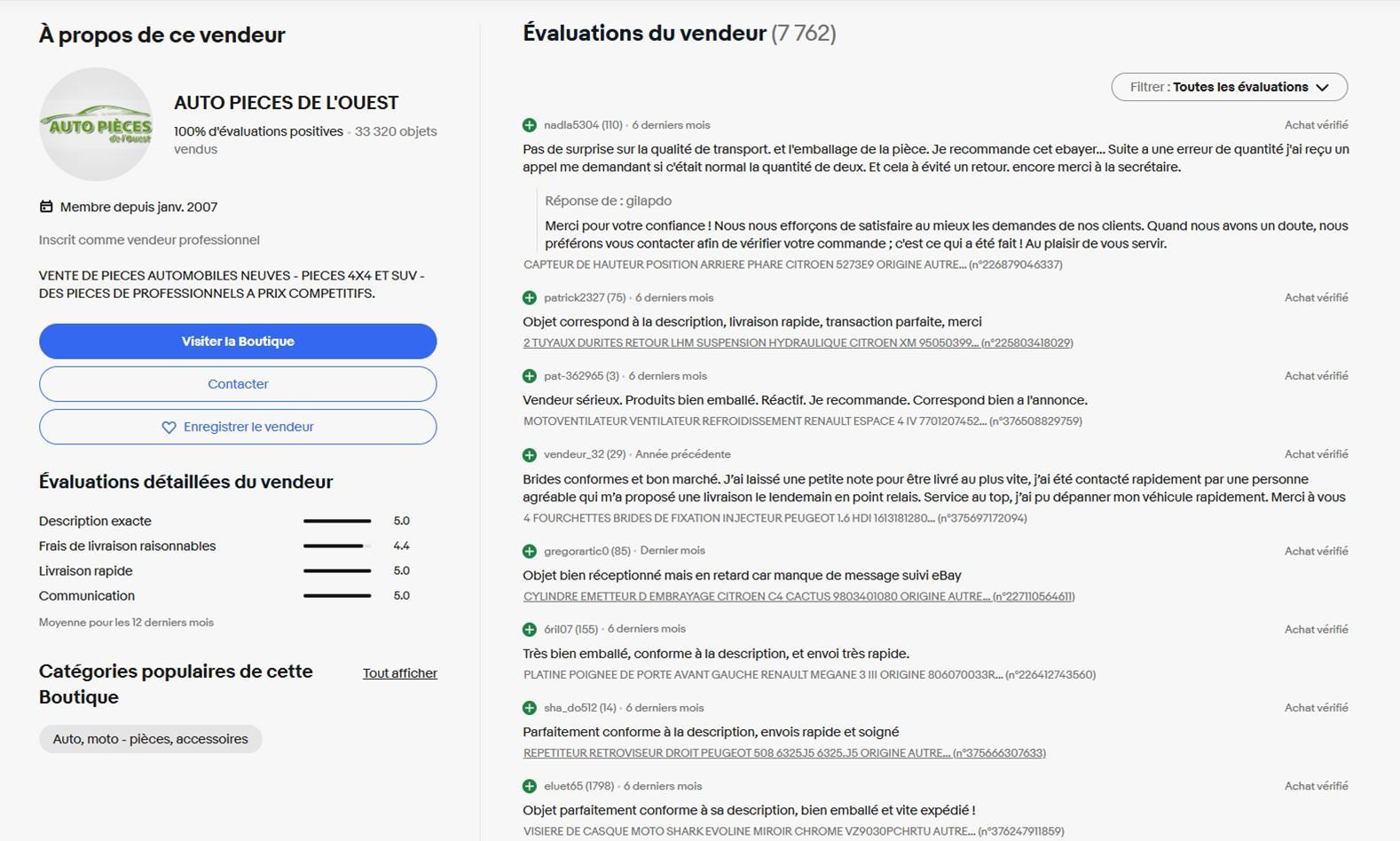Click positive feedback icon beside sha_do512
Screen dimensions: 1400x841
[x=530, y=708]
